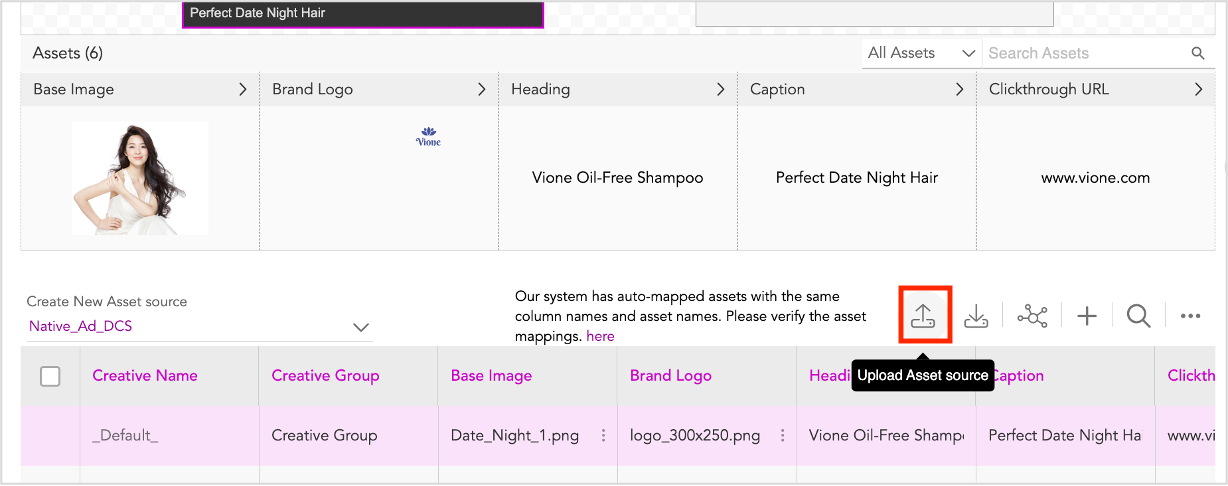Click the "here" link to verify mappings
This screenshot has height=486, width=1228.
[x=600, y=337]
